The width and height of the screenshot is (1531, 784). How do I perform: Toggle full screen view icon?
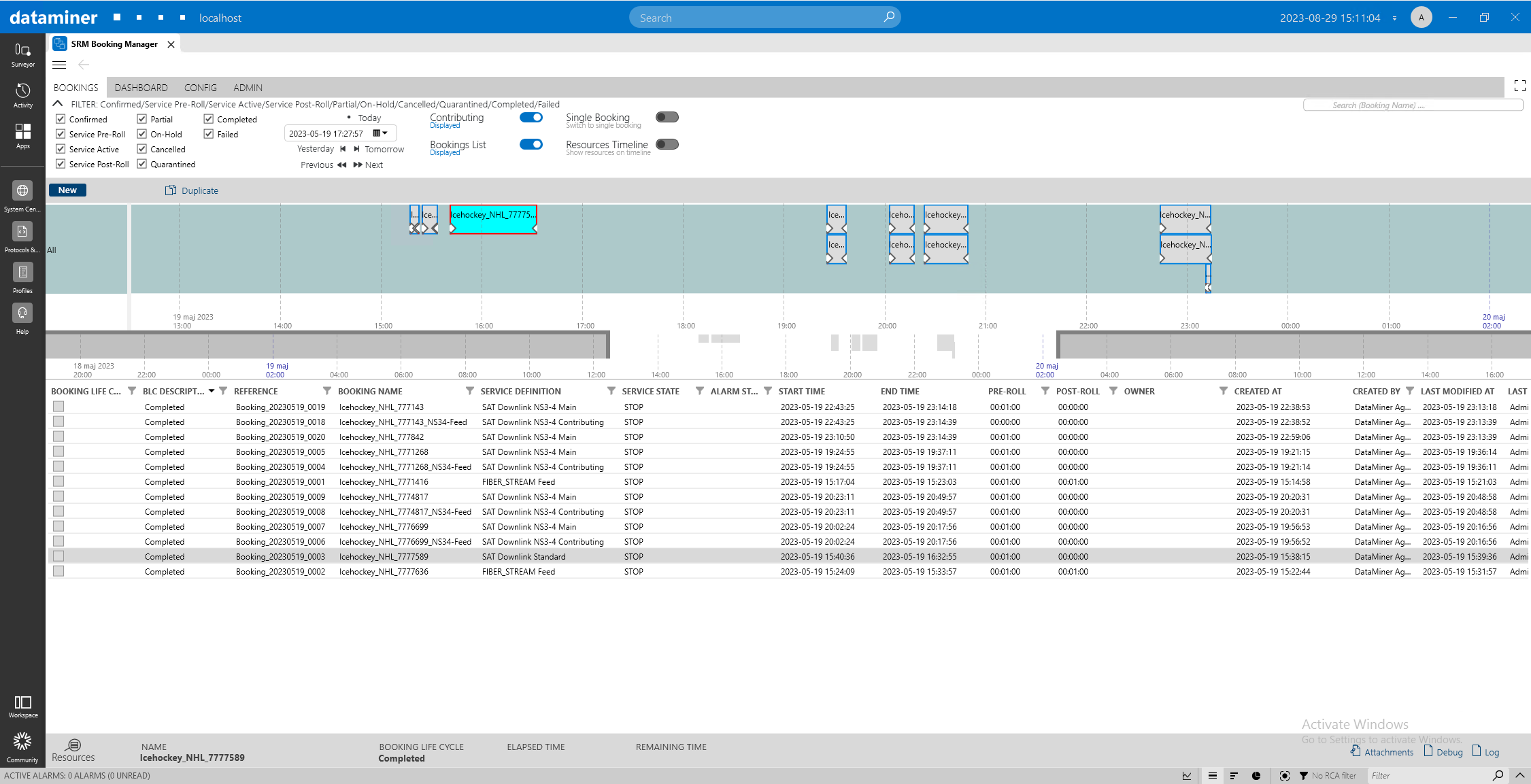point(1520,86)
